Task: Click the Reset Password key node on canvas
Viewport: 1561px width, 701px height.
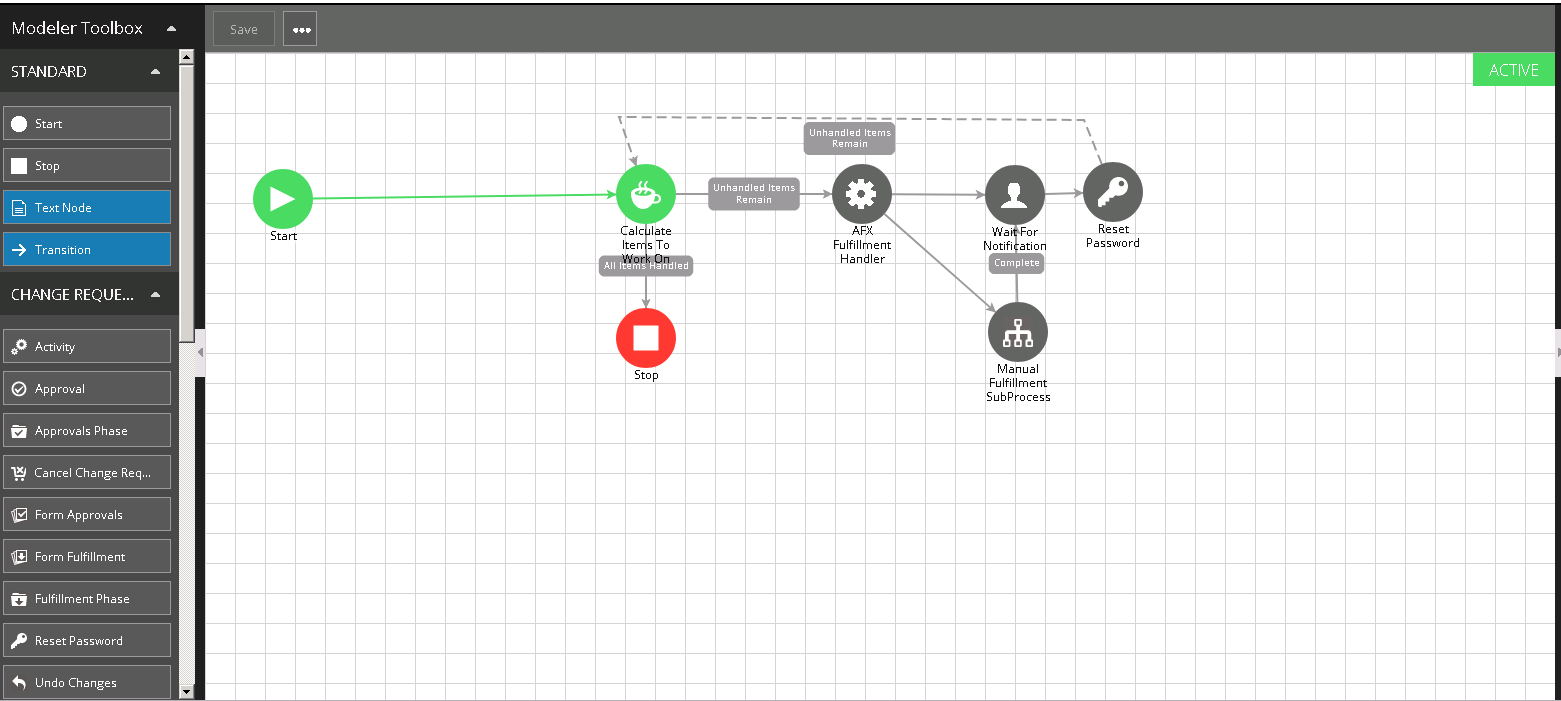Action: coord(1112,192)
